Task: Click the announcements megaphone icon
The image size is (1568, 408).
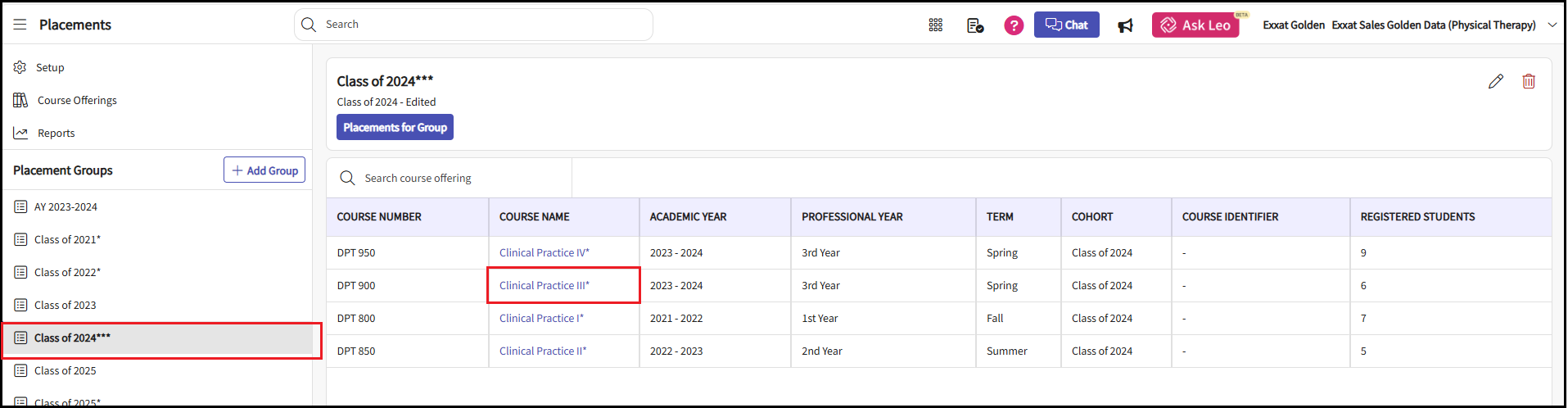Action: 1126,25
